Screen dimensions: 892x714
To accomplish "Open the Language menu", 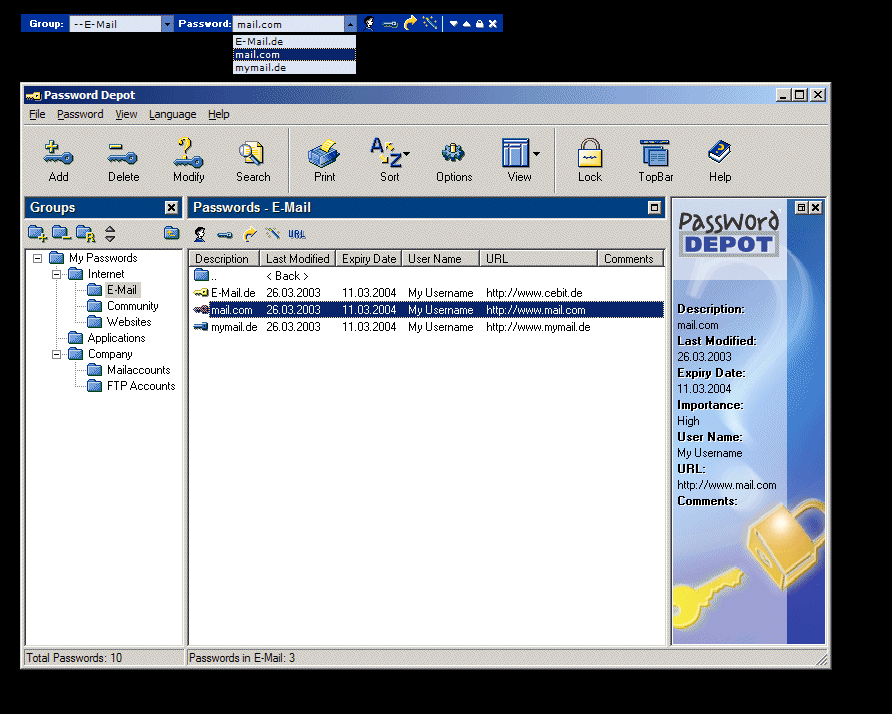I will pyautogui.click(x=172, y=114).
